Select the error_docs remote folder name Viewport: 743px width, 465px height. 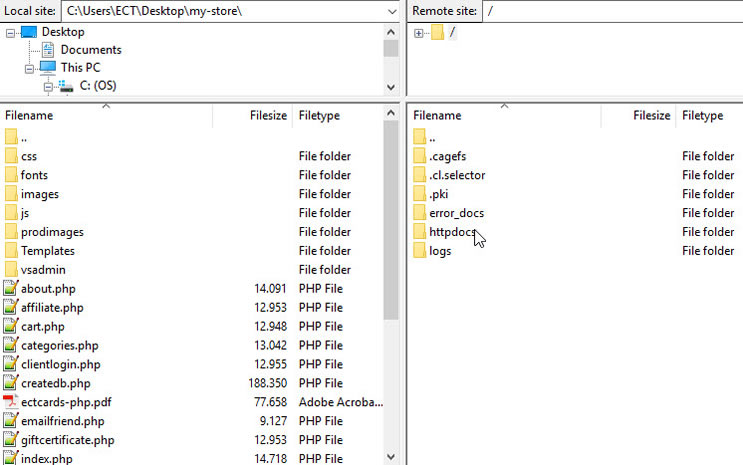tap(457, 213)
